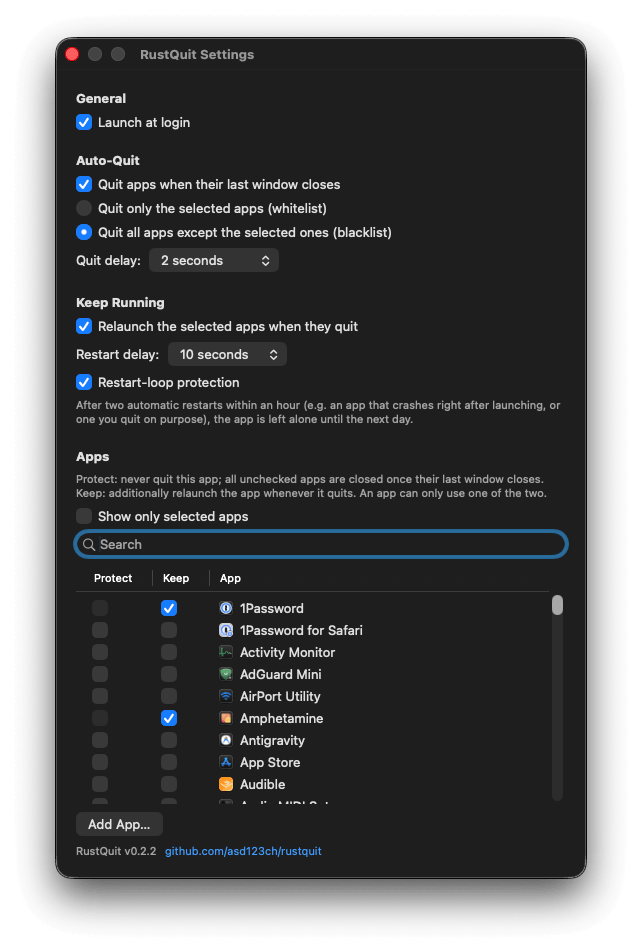
Task: Click the 1Password for Safari icon
Action: coord(226,630)
